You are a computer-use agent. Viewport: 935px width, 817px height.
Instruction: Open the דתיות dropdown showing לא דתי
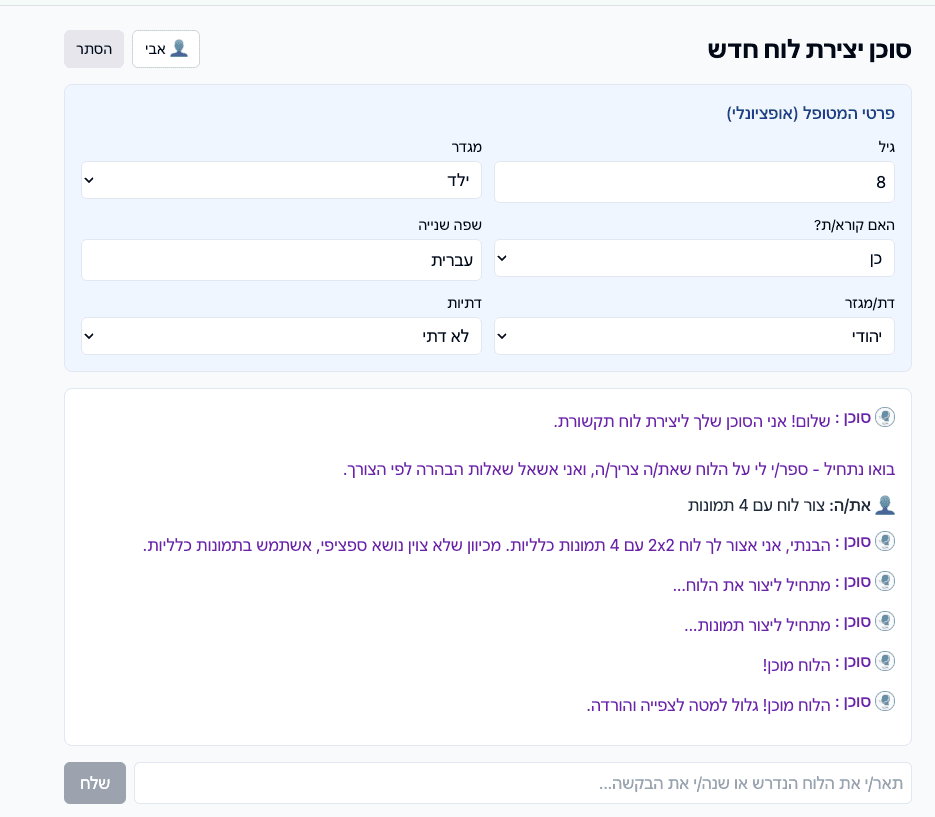[x=281, y=336]
